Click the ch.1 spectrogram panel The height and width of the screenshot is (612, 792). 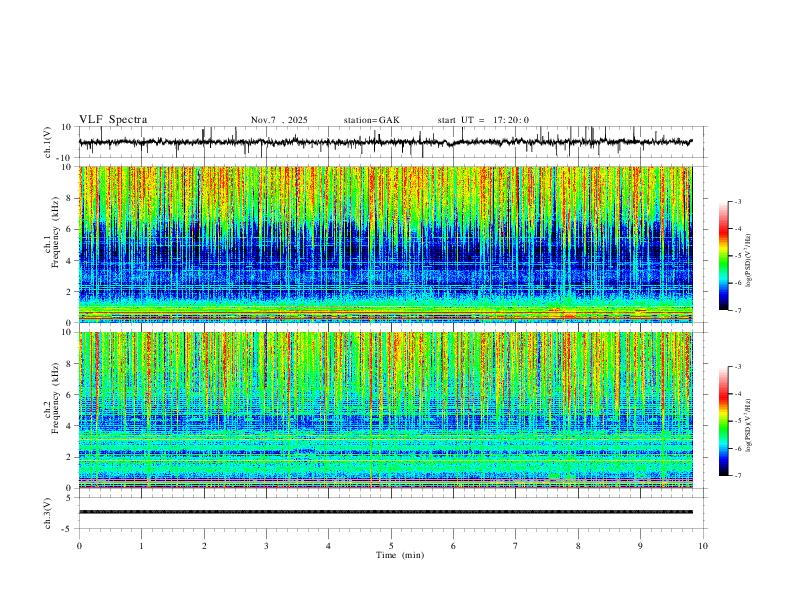[x=386, y=244]
